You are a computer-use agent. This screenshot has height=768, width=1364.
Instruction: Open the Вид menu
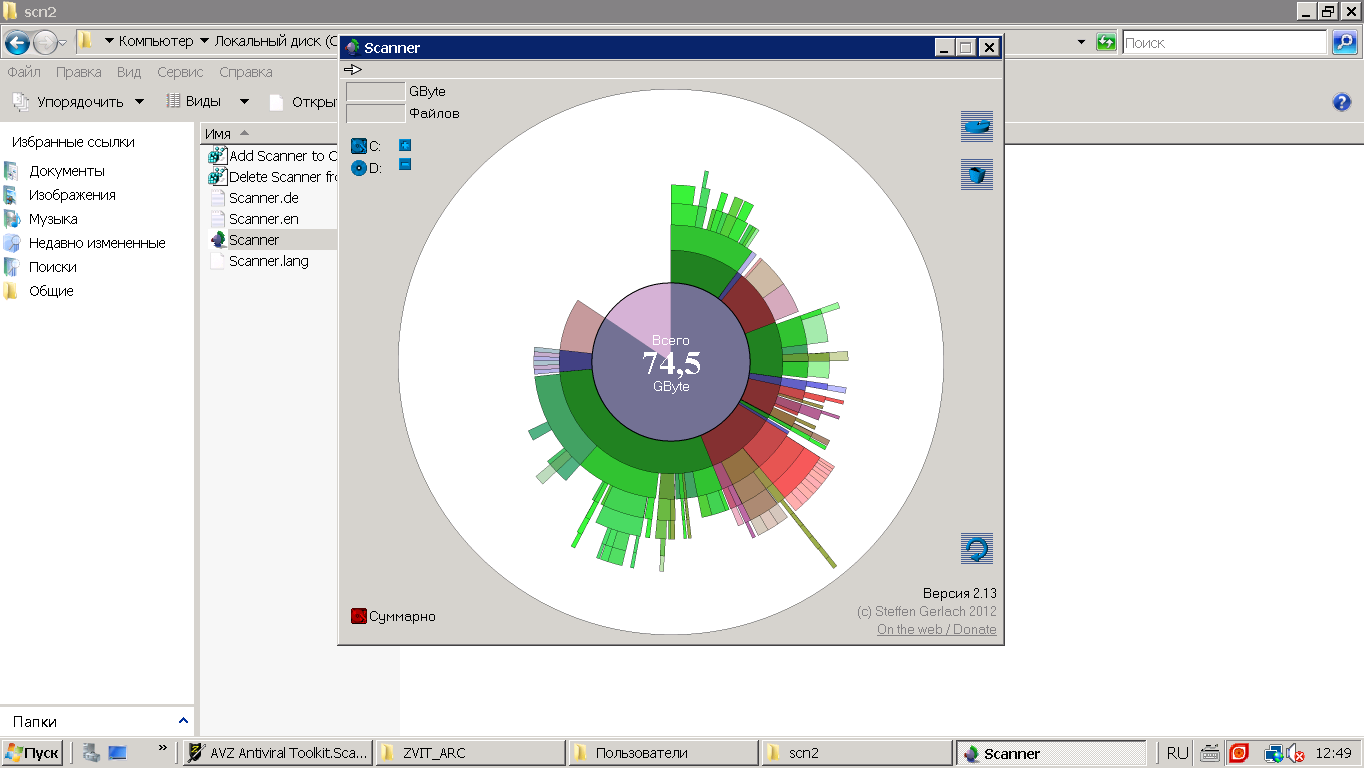[x=129, y=72]
